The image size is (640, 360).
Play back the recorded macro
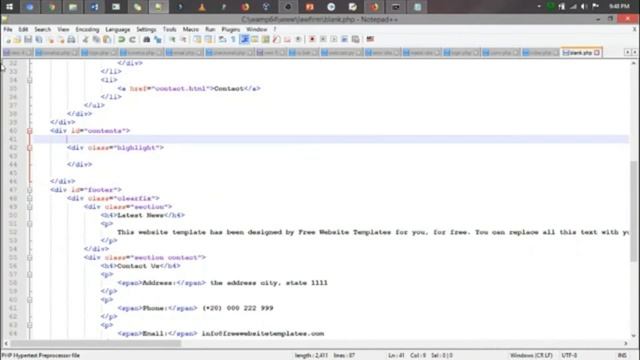pos(334,40)
